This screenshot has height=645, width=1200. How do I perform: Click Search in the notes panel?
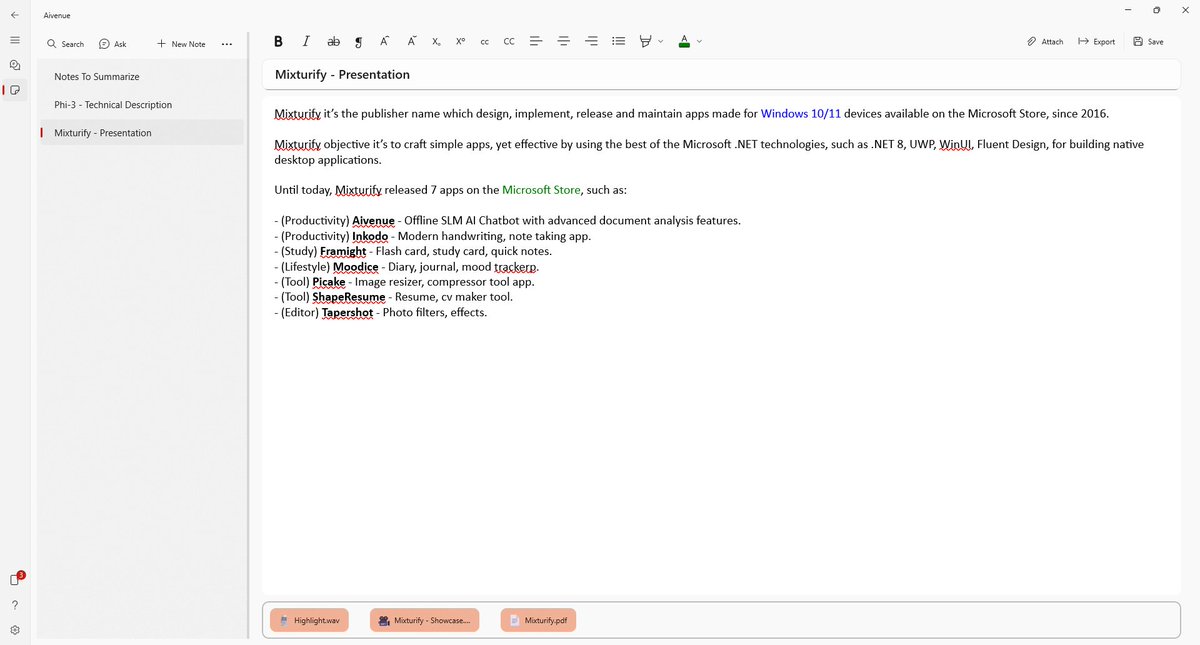(66, 44)
